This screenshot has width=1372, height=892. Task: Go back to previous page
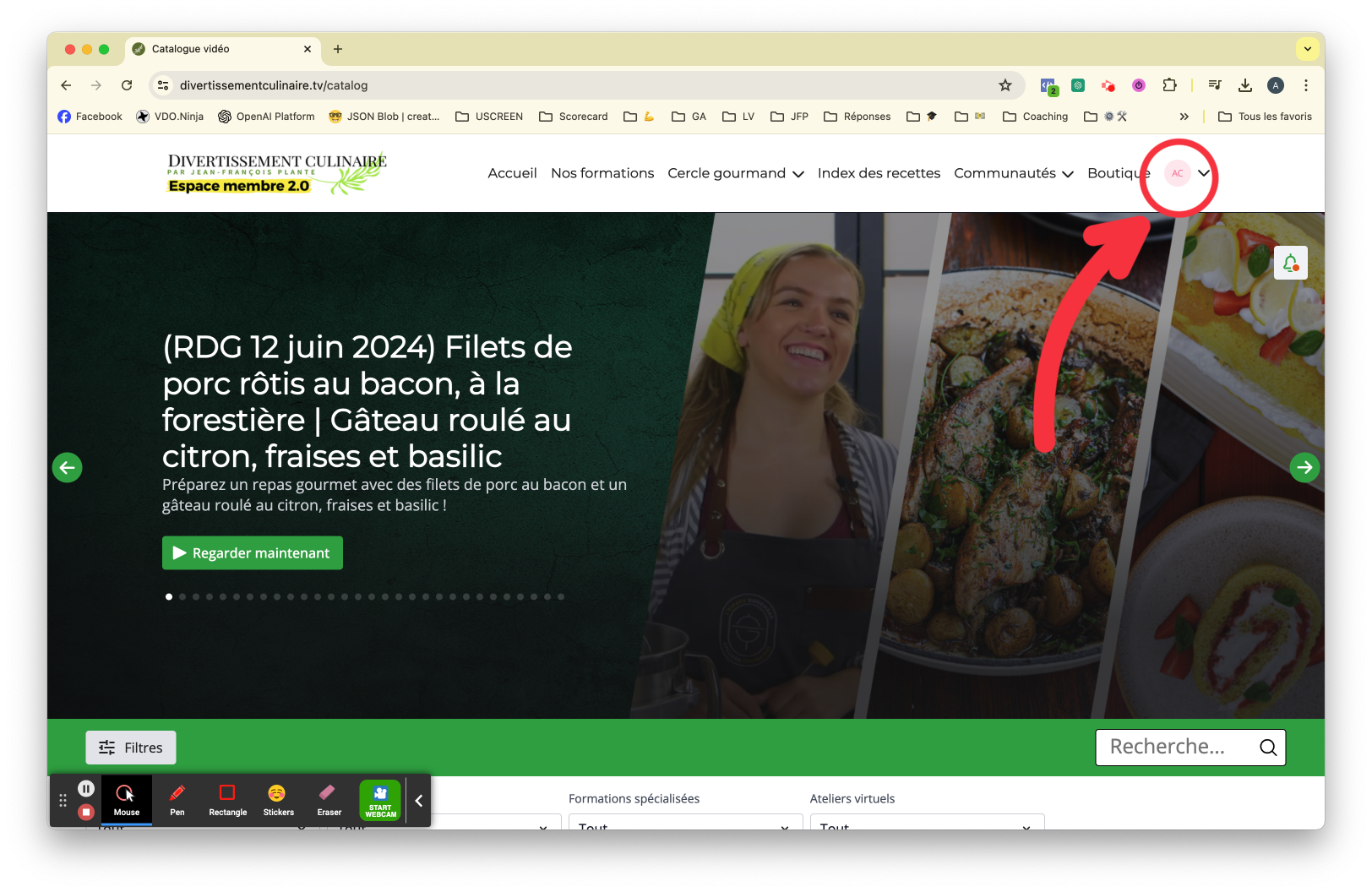[x=66, y=85]
